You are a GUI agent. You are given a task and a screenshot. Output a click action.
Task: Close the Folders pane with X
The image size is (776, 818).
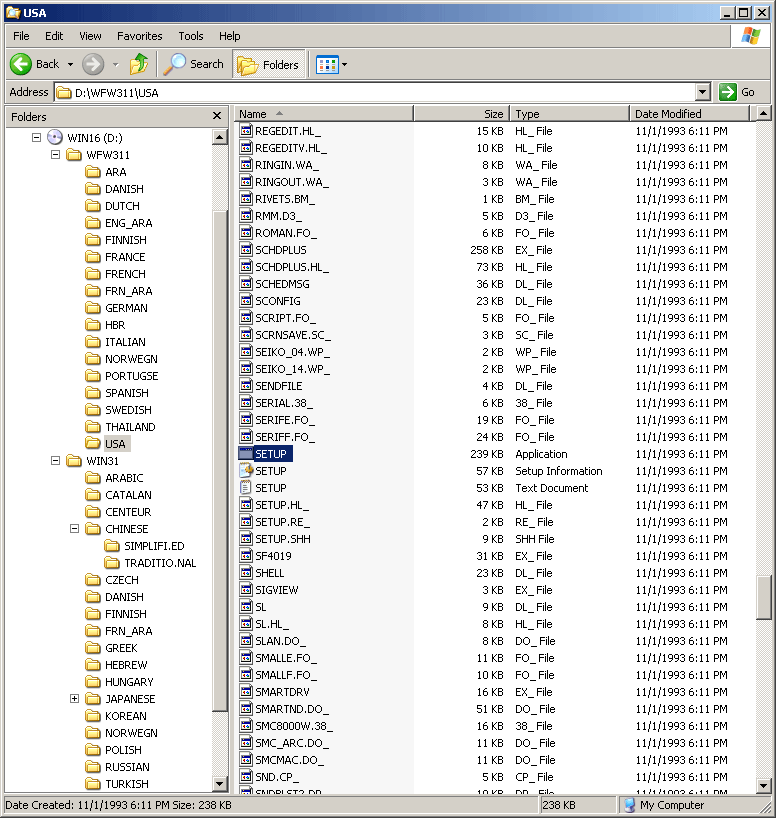click(217, 116)
